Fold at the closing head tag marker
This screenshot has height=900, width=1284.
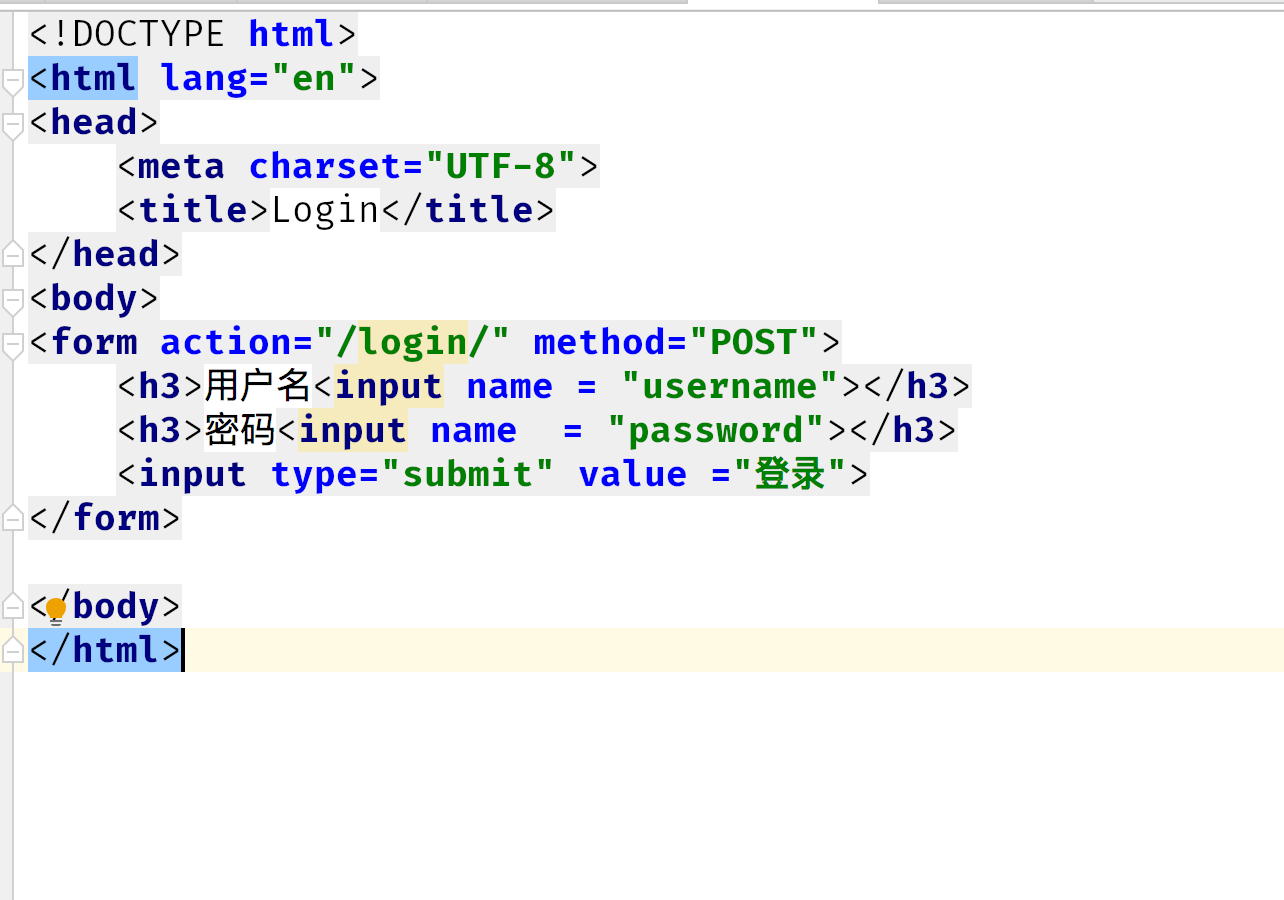(x=13, y=254)
